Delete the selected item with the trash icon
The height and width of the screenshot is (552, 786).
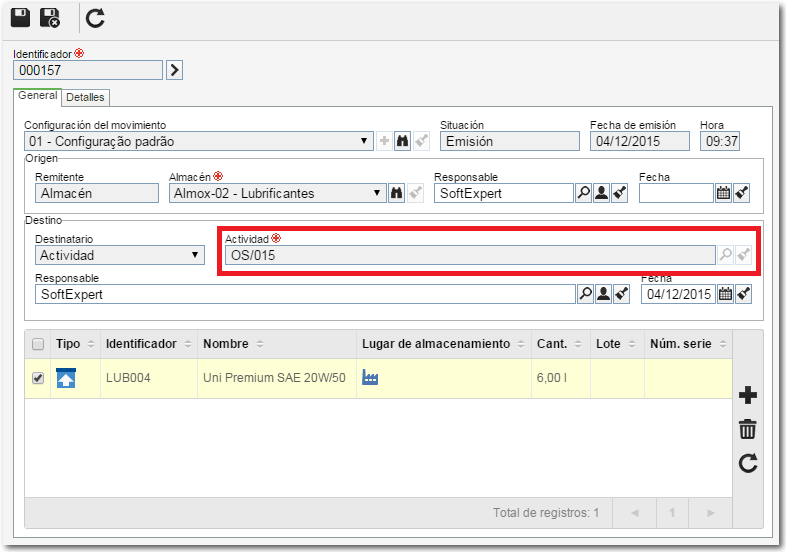tap(747, 430)
